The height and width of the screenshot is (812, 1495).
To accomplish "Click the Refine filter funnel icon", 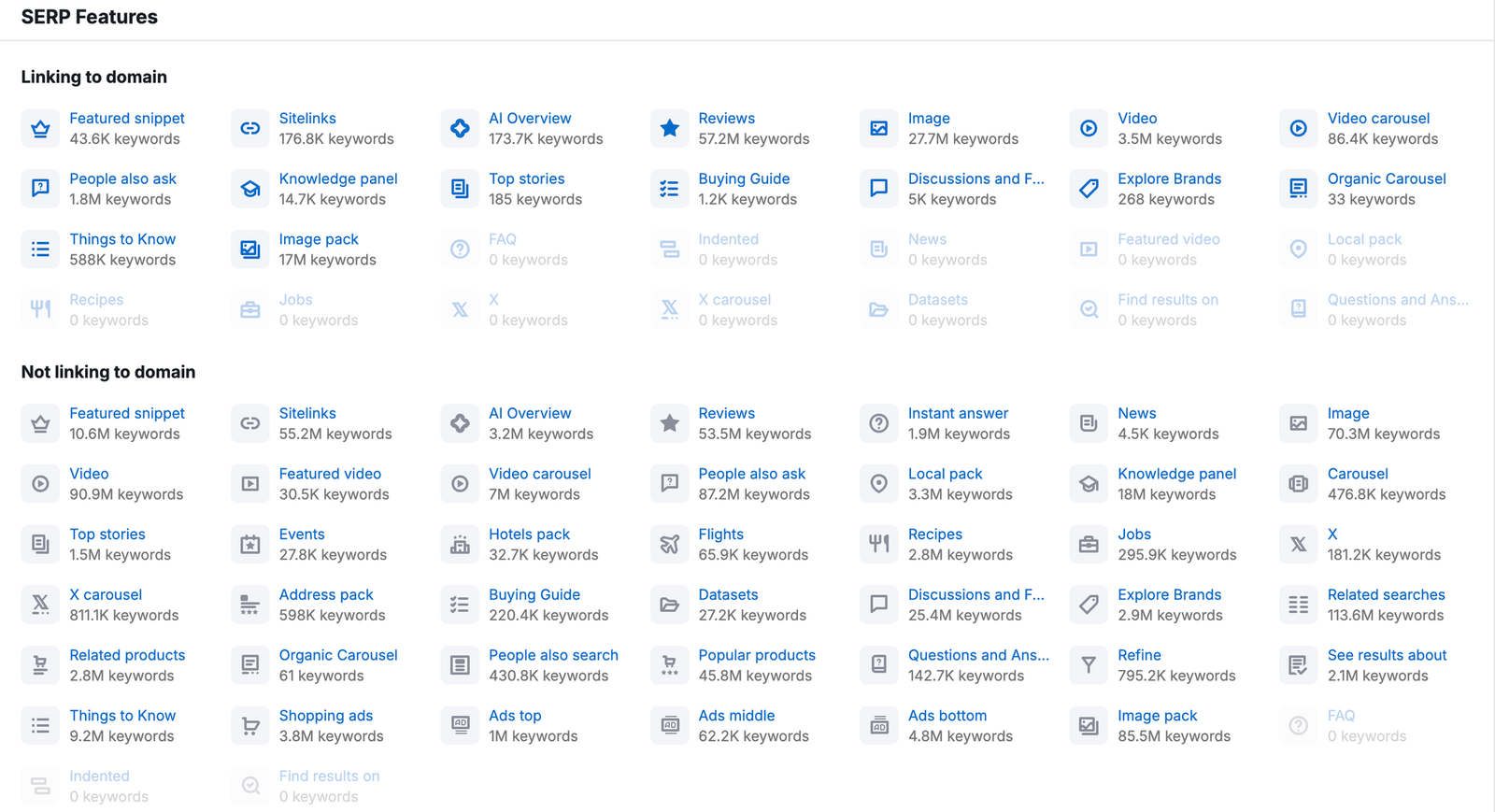I will (x=1089, y=665).
